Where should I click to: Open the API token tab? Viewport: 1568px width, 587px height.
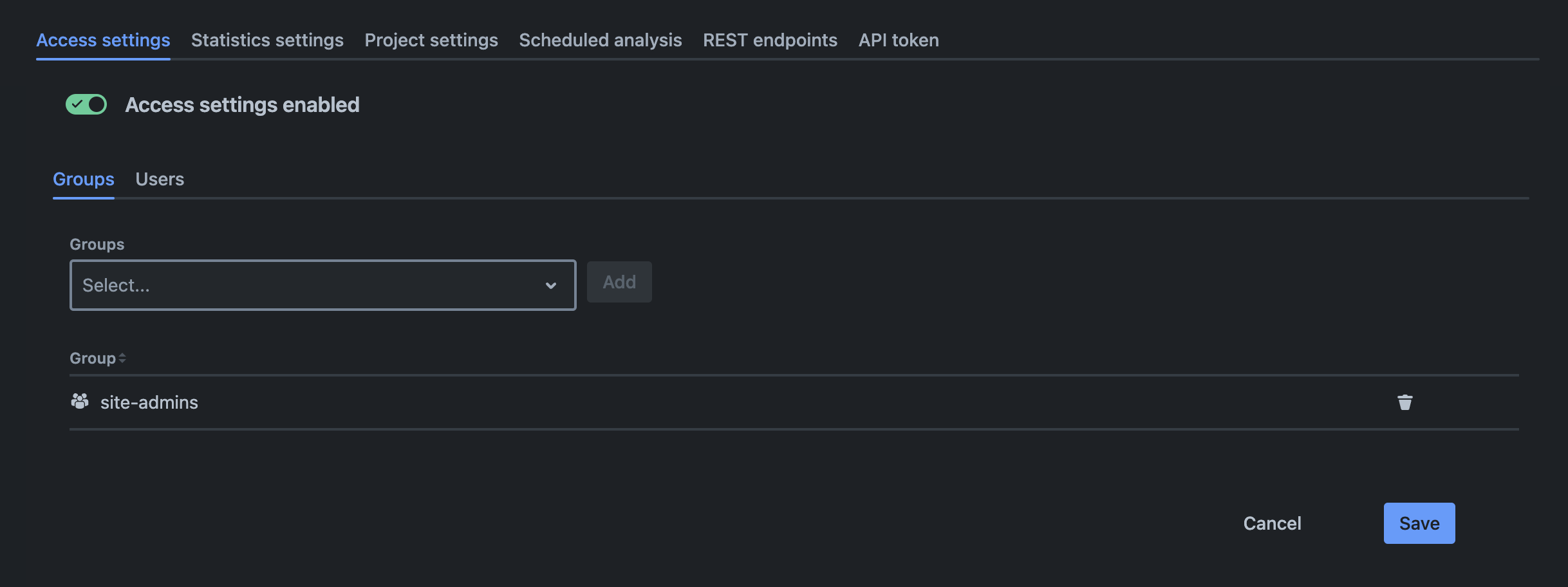coord(899,40)
